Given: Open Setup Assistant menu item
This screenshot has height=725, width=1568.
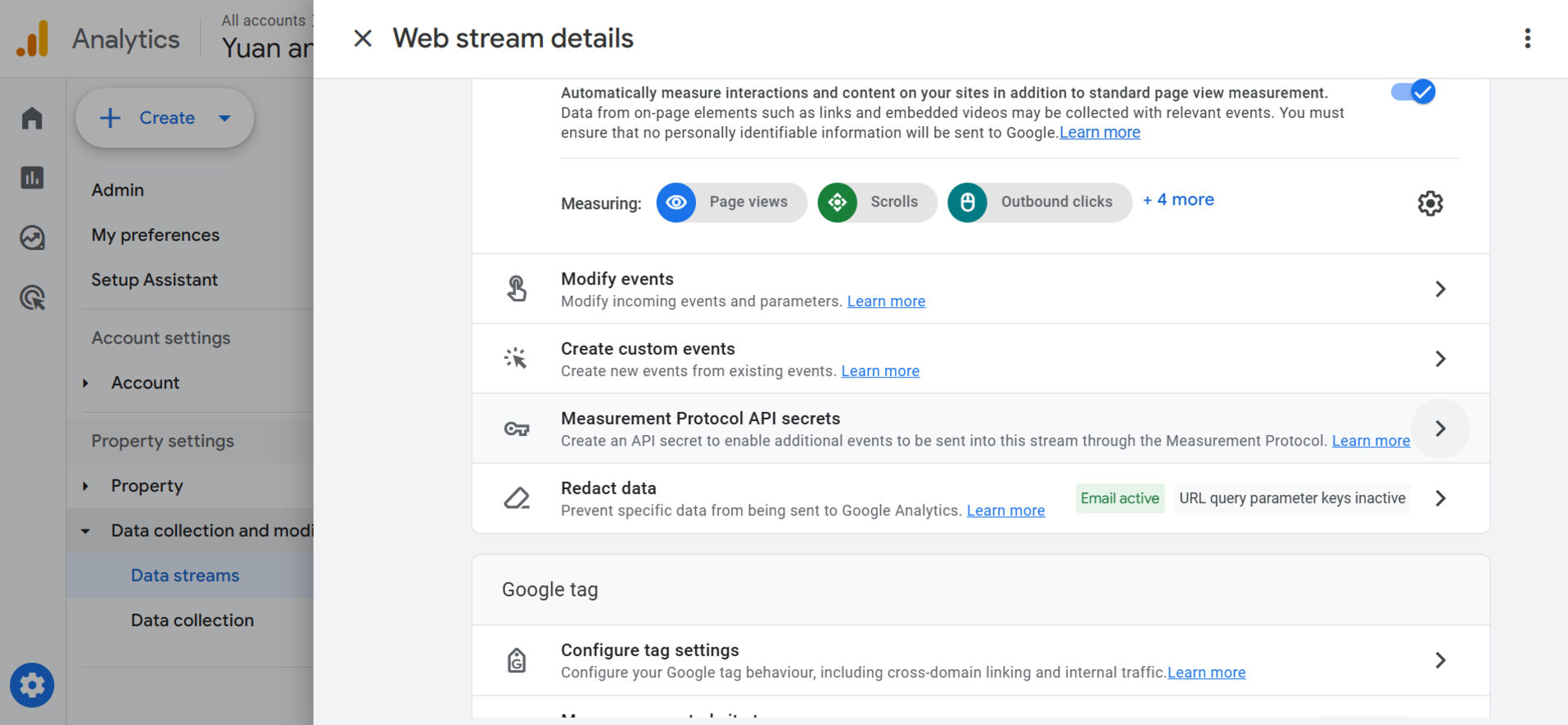Looking at the screenshot, I should click(x=154, y=280).
